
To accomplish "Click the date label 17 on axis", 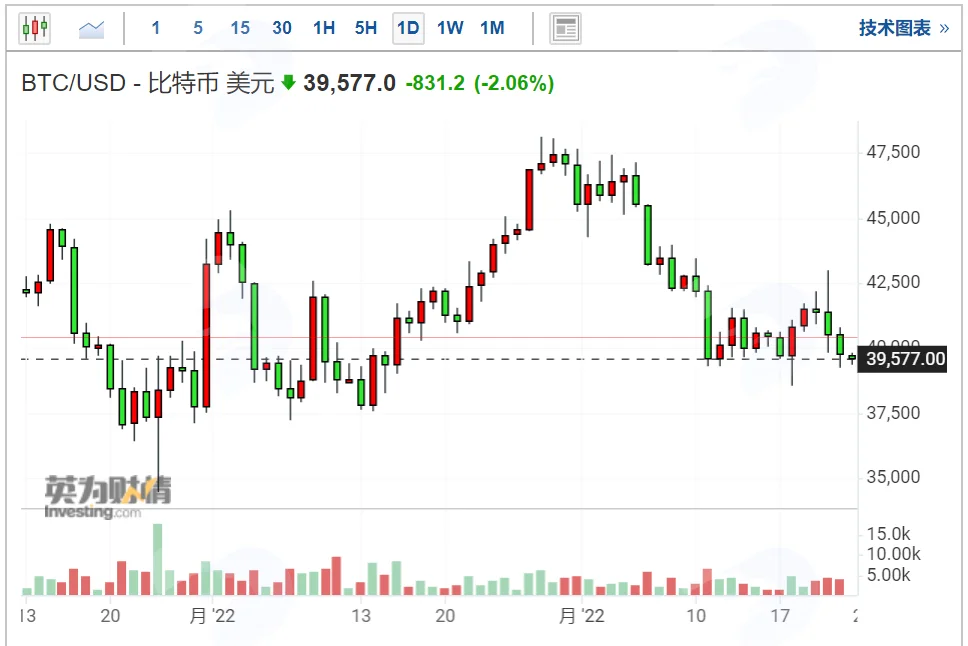I will pyautogui.click(x=780, y=616).
